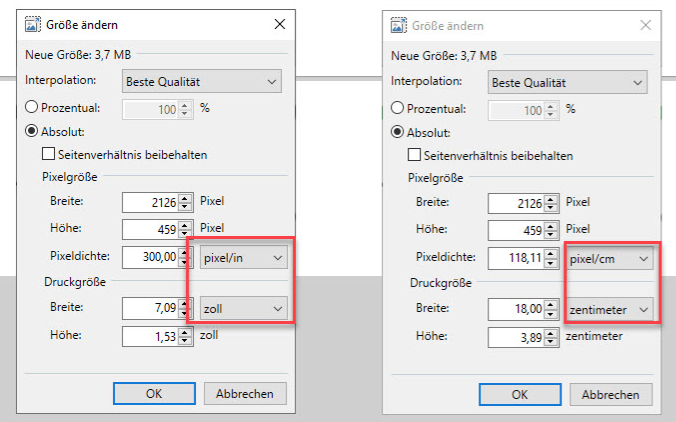676x422 pixels.
Task: Click the Breite field showing 2126 in right dialog
Action: click(x=517, y=203)
